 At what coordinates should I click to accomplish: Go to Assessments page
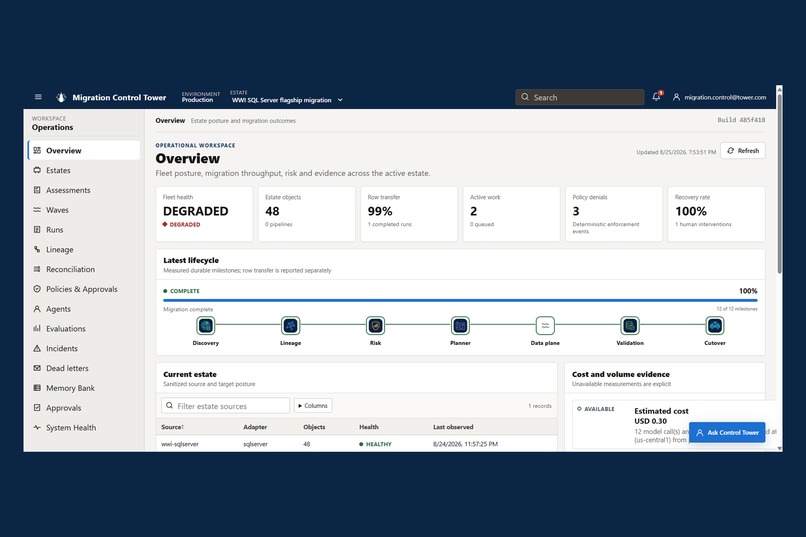pos(84,190)
